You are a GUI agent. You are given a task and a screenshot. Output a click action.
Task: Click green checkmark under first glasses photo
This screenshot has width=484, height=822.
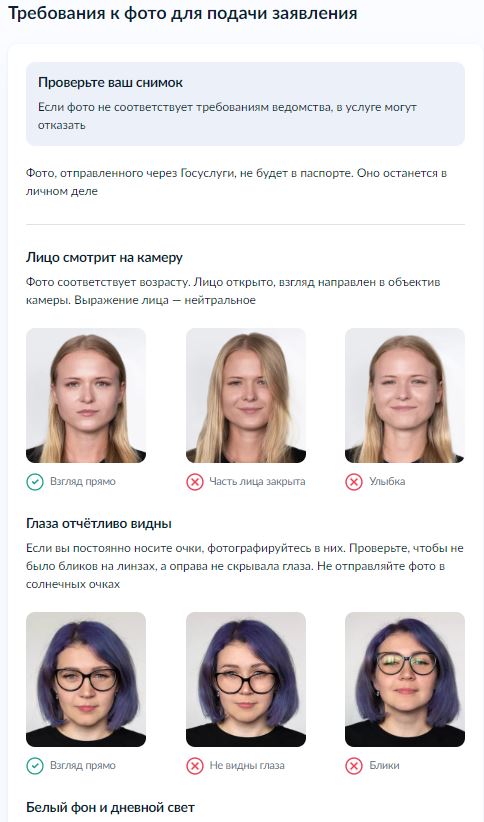click(35, 766)
